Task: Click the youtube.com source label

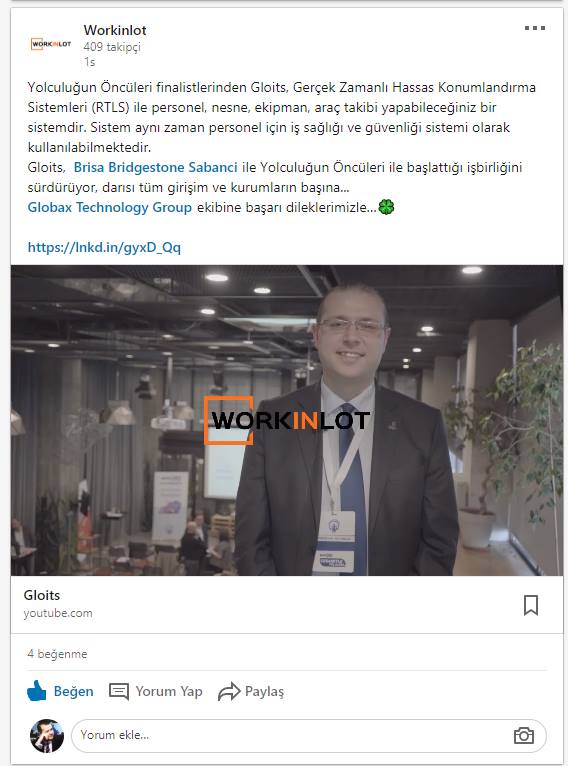Action: (58, 613)
